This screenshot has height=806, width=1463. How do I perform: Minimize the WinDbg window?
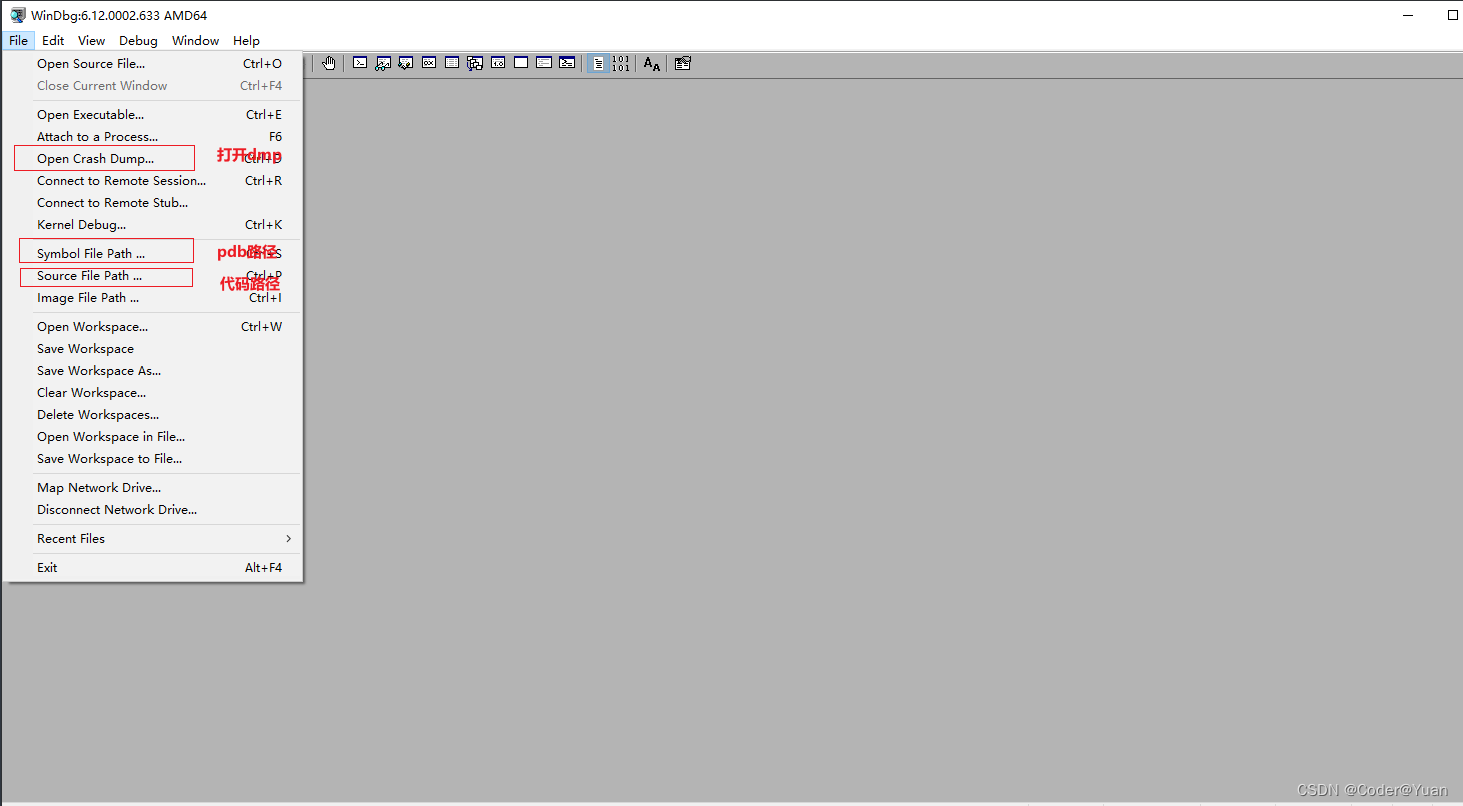tap(1408, 15)
